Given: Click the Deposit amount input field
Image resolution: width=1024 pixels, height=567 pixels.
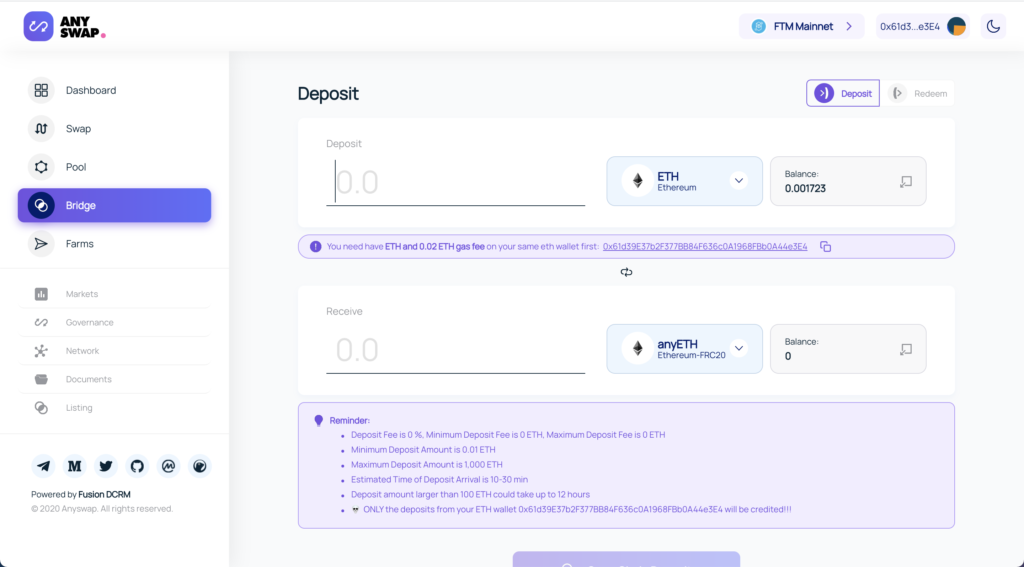Looking at the screenshot, I should coord(455,182).
